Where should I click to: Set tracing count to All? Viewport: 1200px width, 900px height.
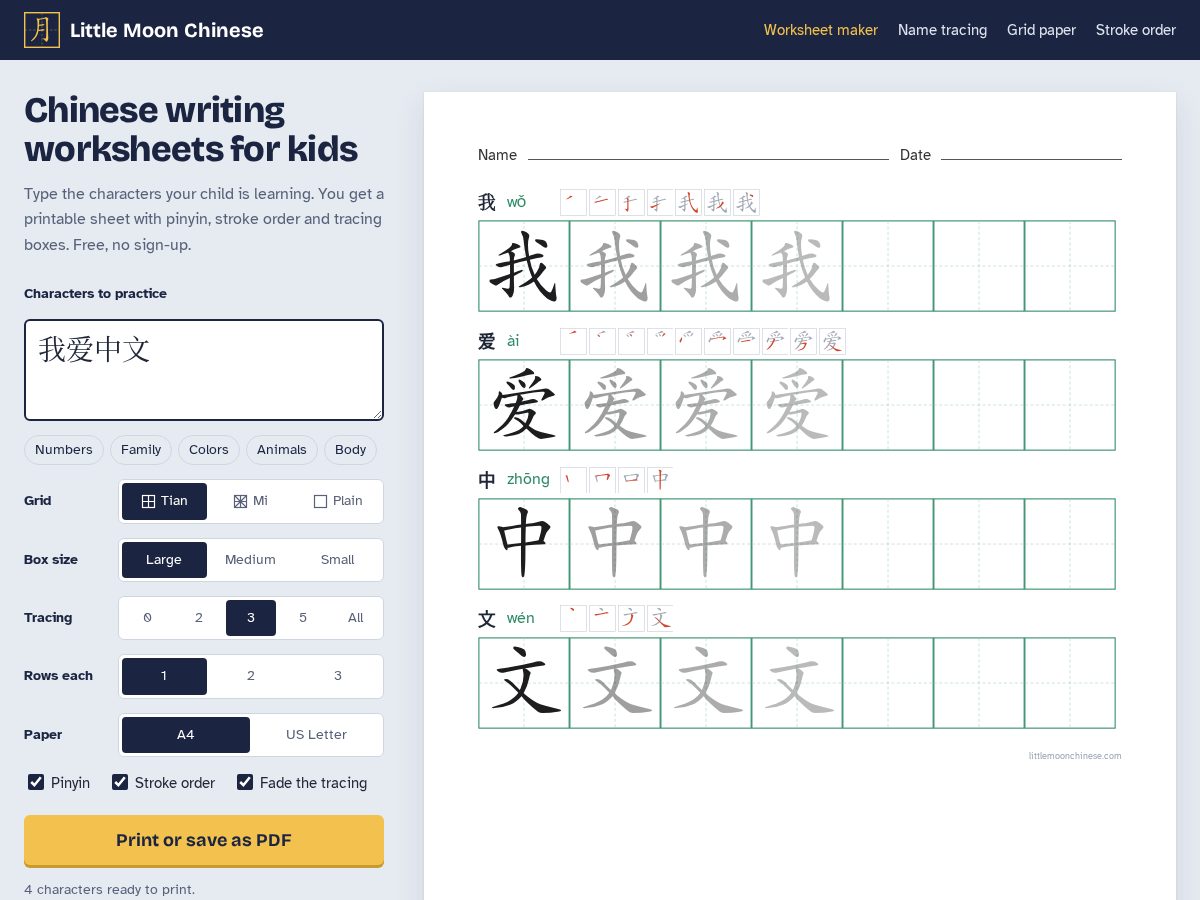(x=355, y=618)
